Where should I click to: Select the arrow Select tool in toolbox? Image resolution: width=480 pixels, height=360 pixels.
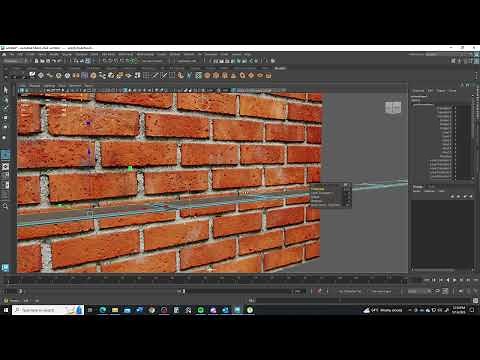pos(5,89)
